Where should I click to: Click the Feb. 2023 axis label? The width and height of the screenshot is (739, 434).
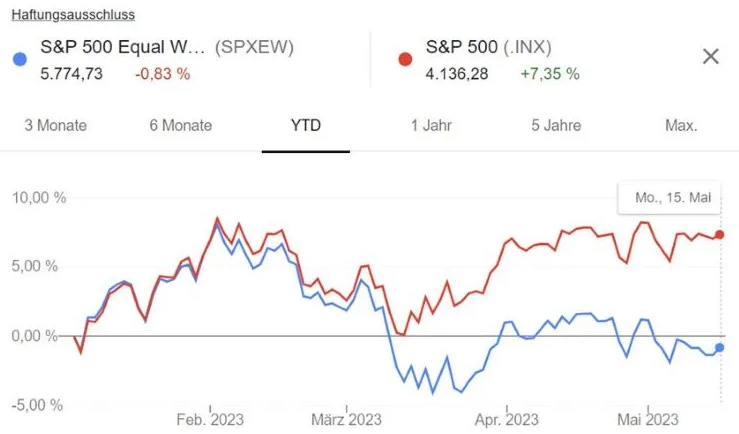[x=210, y=419]
